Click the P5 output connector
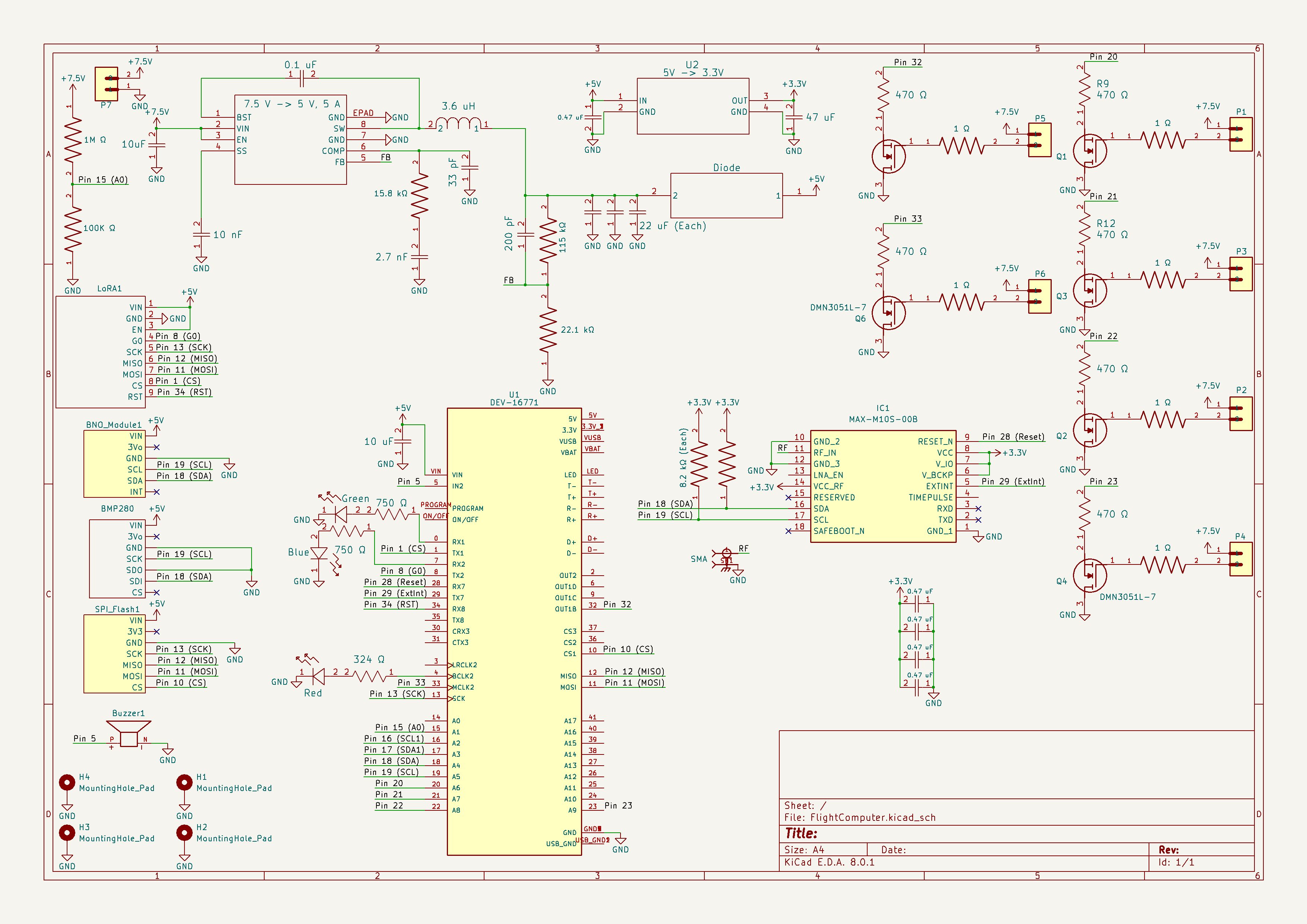 tap(1039, 140)
